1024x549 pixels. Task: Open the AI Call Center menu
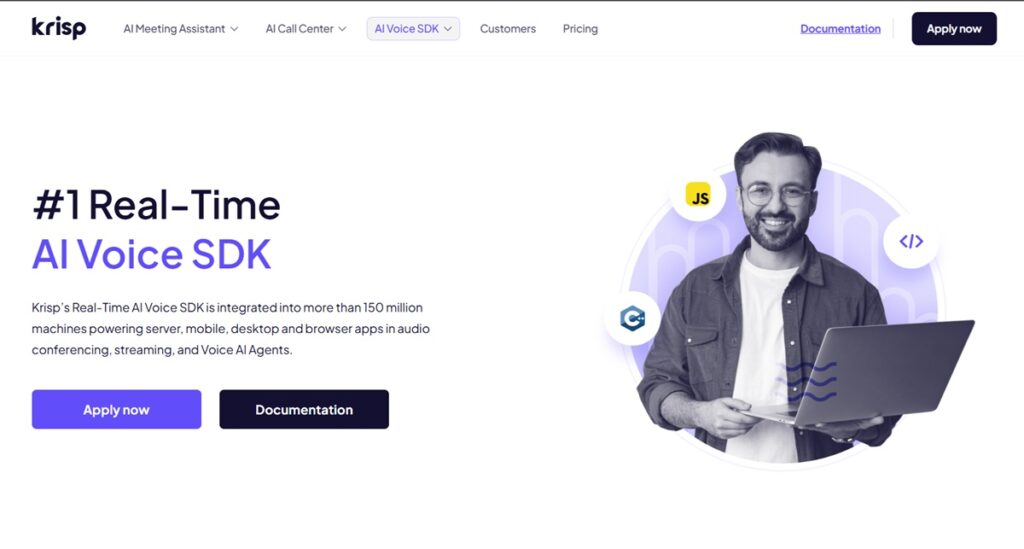pyautogui.click(x=306, y=29)
